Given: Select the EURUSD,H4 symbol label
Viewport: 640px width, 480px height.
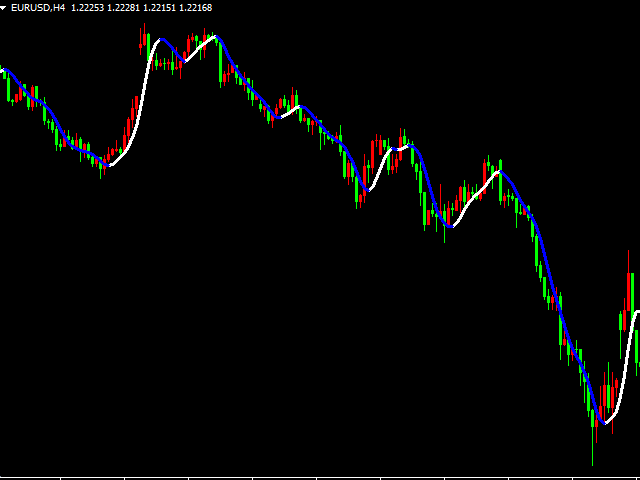Looking at the screenshot, I should click(38, 8).
